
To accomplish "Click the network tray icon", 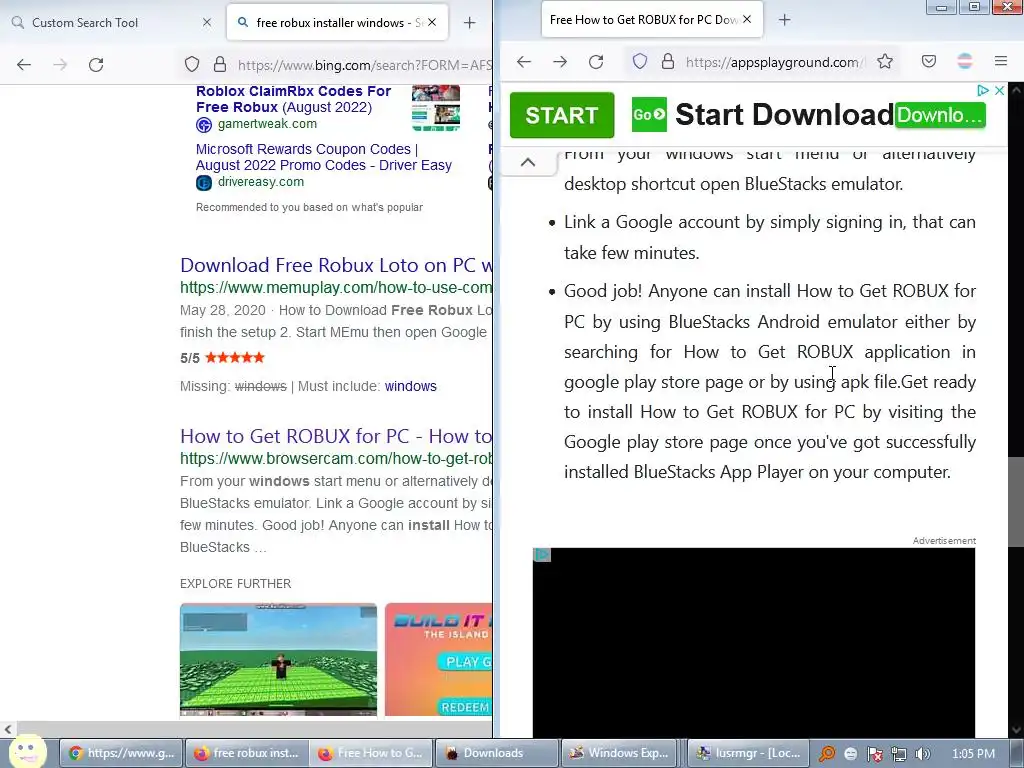I will click(x=899, y=754).
